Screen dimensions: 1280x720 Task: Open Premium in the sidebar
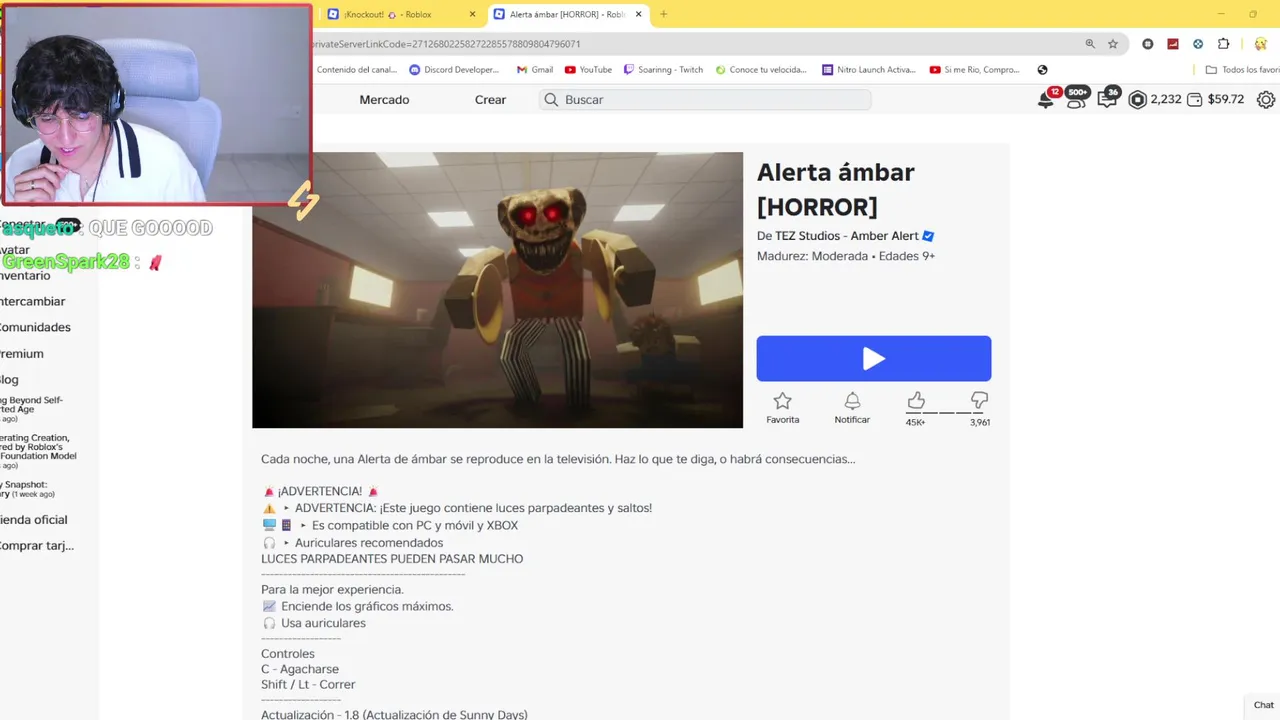(x=22, y=353)
